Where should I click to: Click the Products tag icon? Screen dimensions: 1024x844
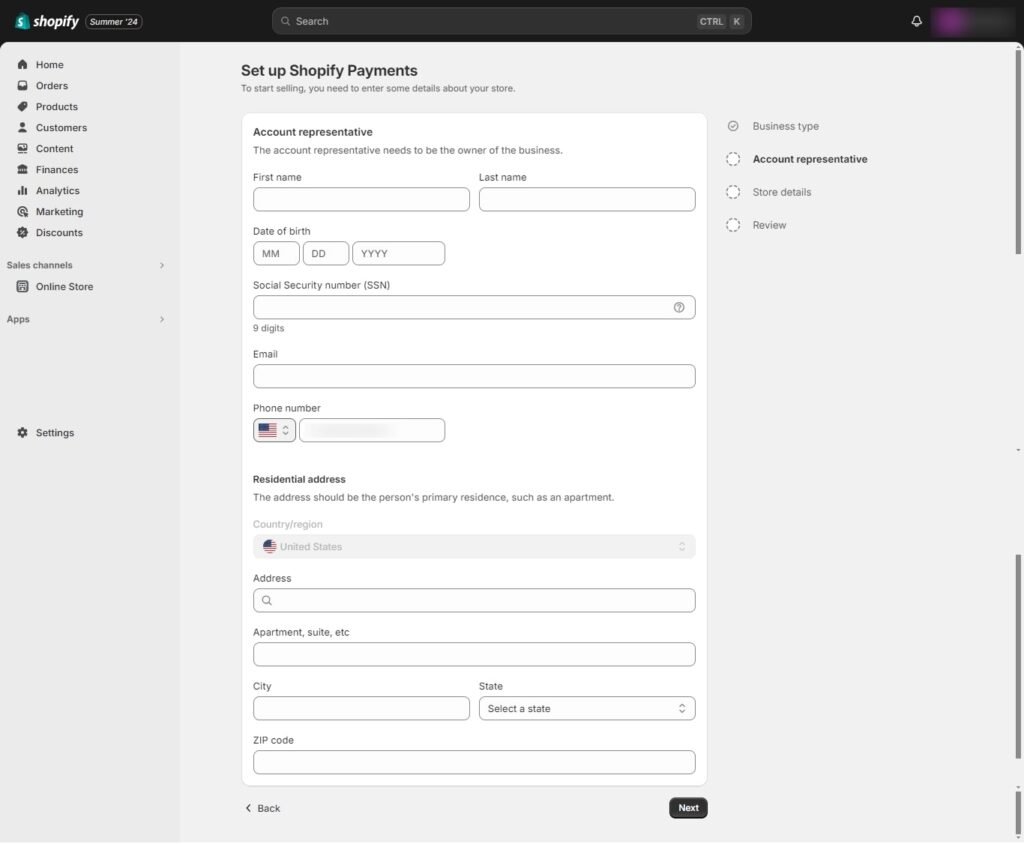tap(22, 106)
